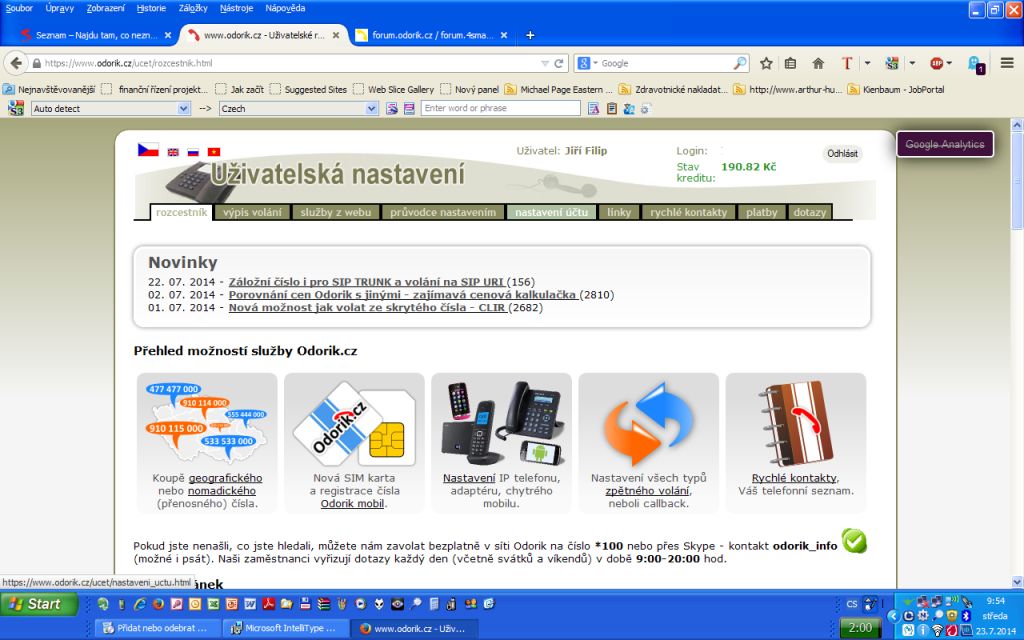Open the rychlé kontakty tab
This screenshot has height=640, width=1024.
(x=688, y=212)
